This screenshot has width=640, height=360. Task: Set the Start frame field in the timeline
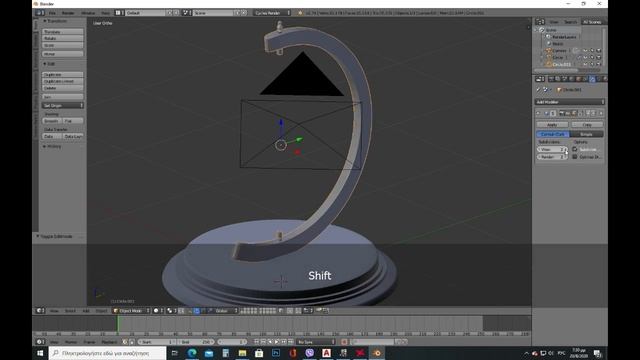tap(157, 342)
